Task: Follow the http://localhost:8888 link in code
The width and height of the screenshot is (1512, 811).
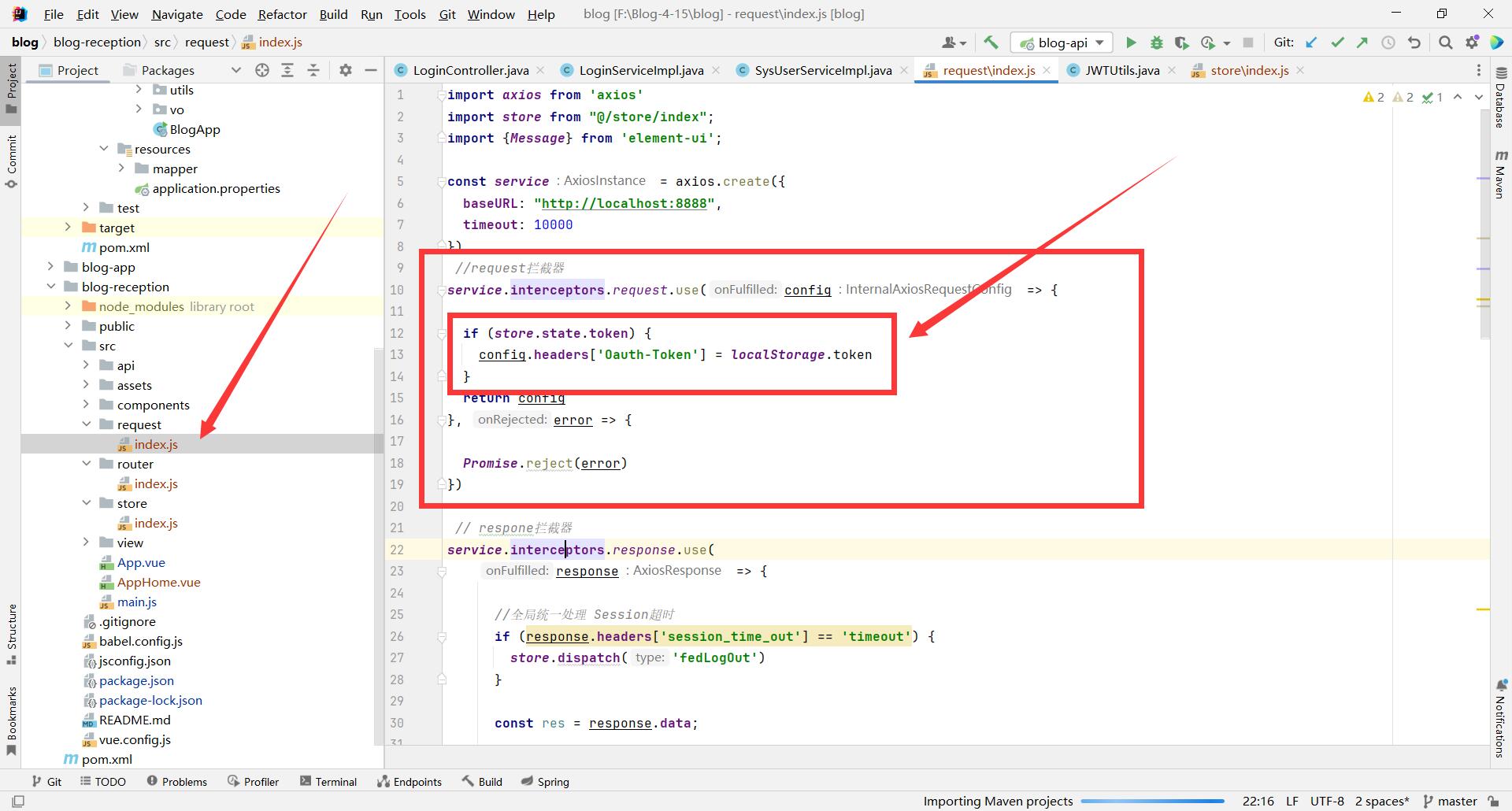Action: coord(624,203)
